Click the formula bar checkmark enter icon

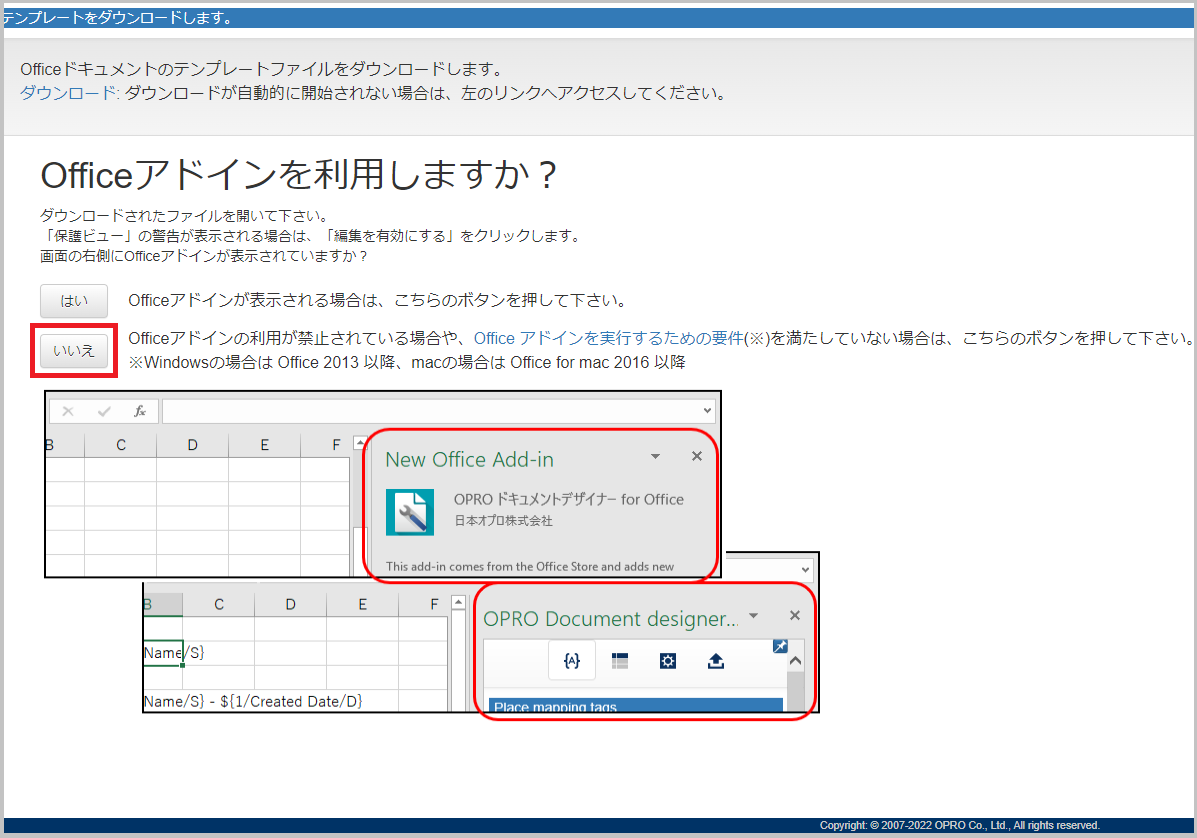pos(104,411)
